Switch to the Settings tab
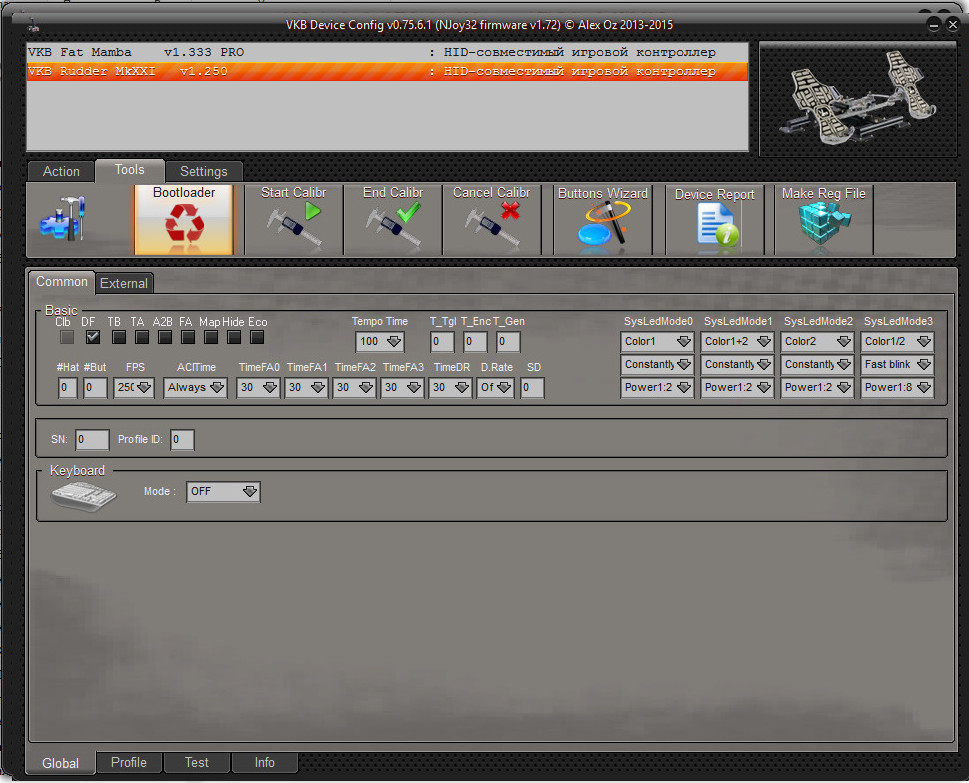The image size is (969, 783). pyautogui.click(x=203, y=171)
